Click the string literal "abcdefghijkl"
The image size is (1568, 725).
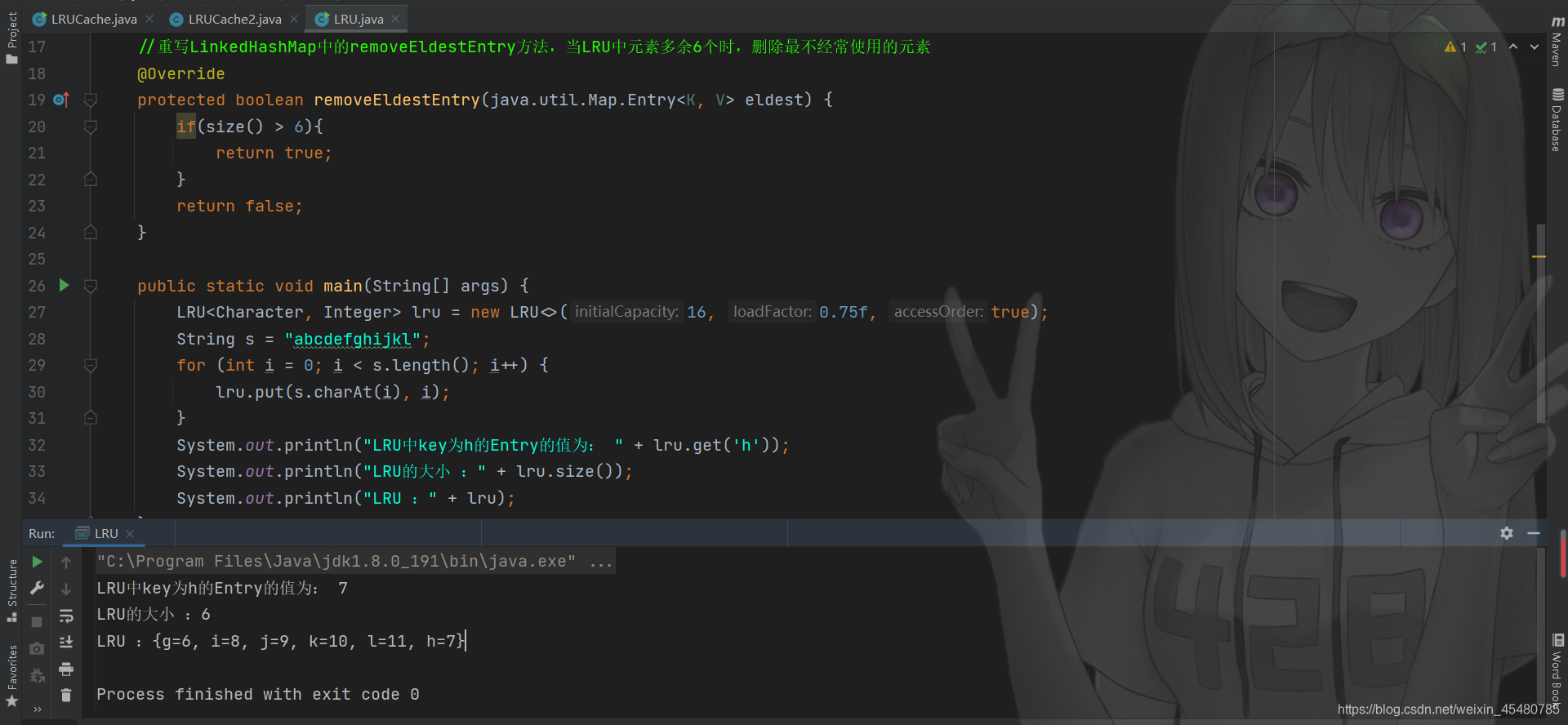pyautogui.click(x=353, y=339)
